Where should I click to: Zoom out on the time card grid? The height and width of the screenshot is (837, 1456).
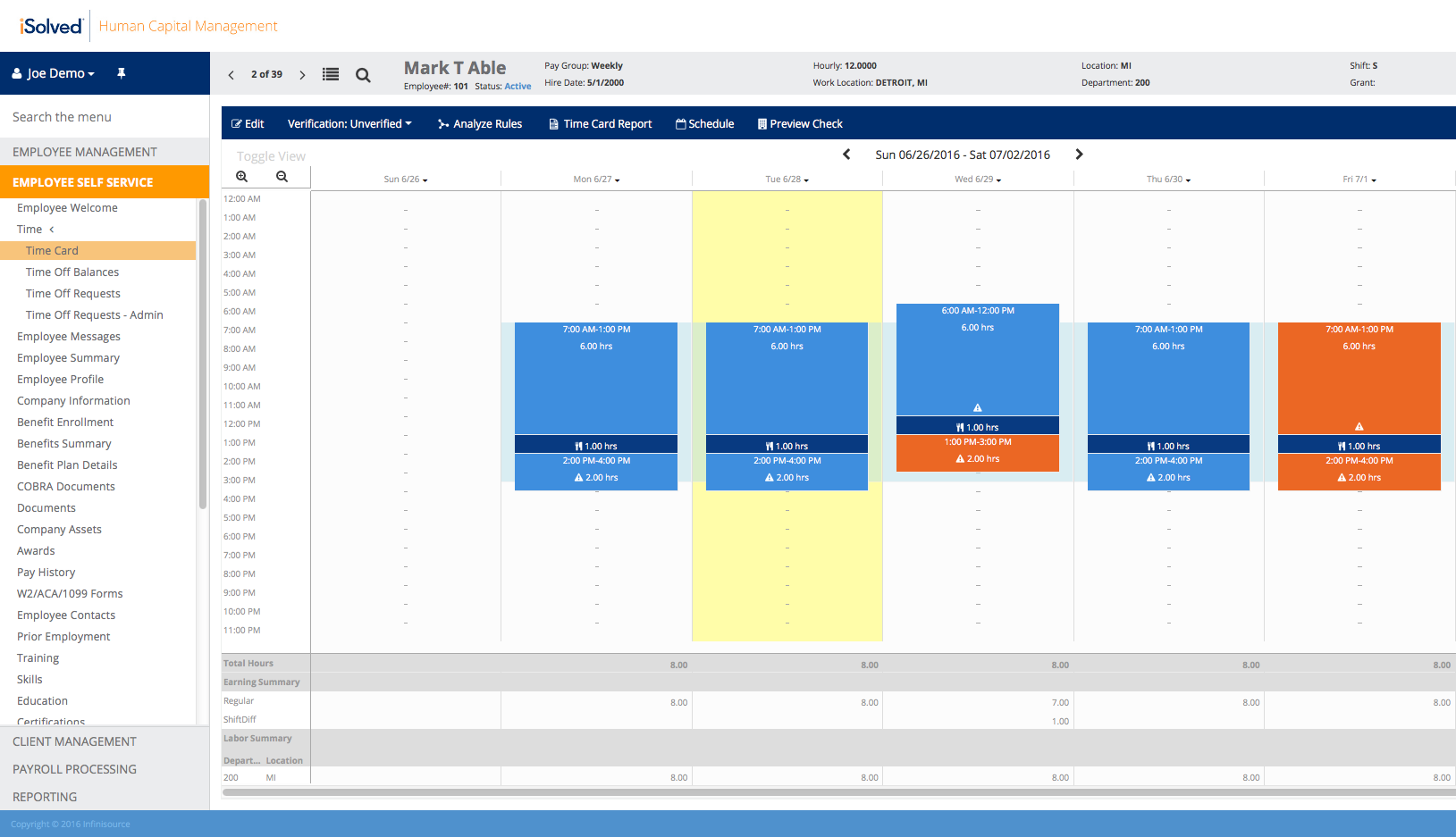pos(282,177)
